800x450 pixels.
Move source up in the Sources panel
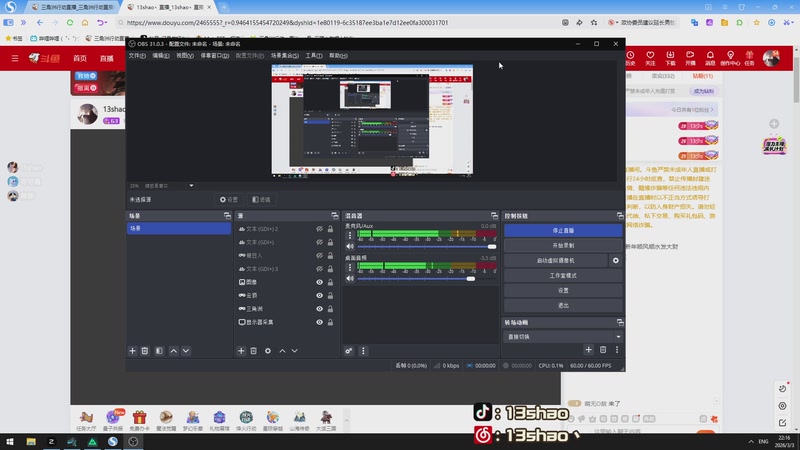(x=282, y=351)
